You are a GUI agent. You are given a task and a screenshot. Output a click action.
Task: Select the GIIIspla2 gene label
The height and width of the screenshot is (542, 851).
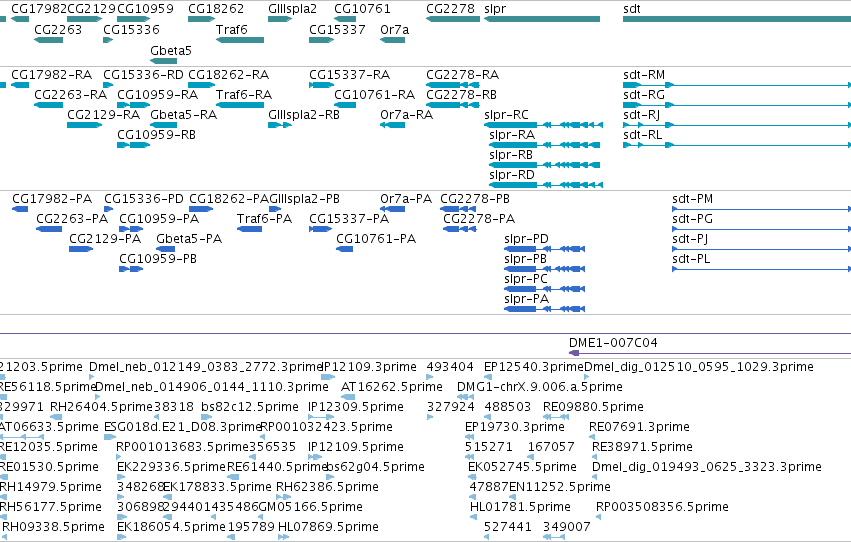click(x=292, y=9)
